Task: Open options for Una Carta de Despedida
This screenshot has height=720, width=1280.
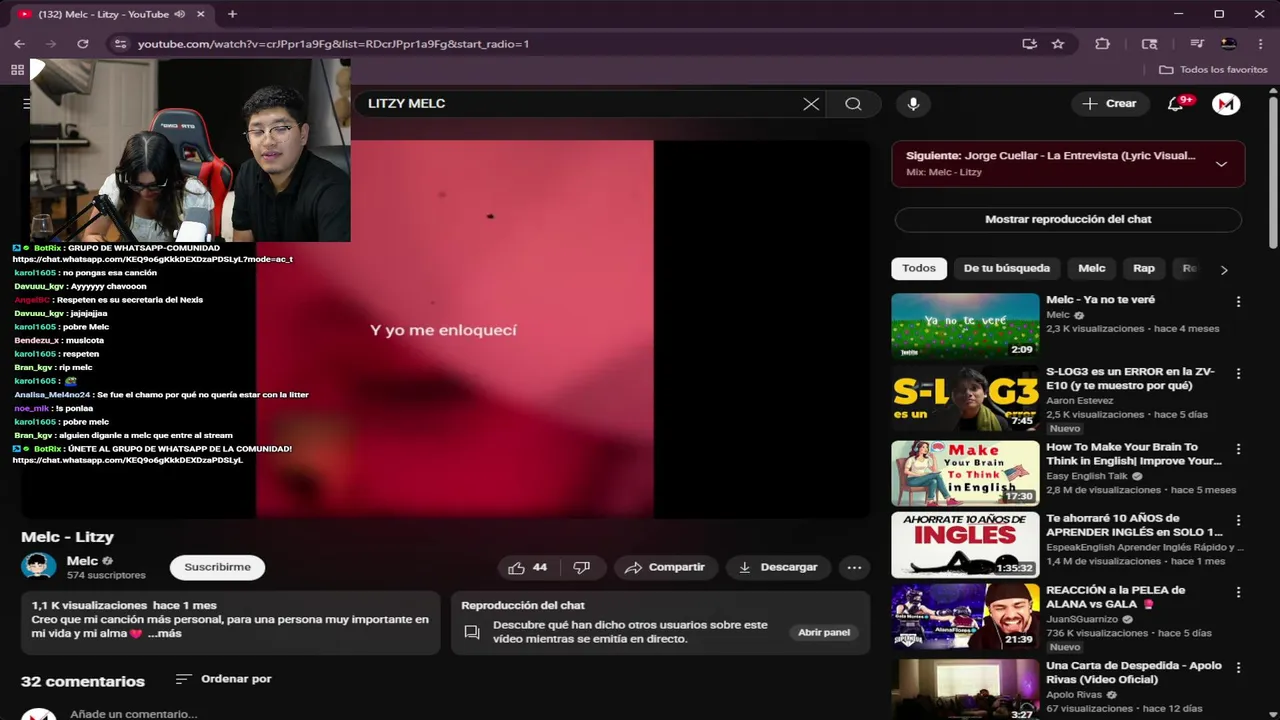Action: point(1238,668)
